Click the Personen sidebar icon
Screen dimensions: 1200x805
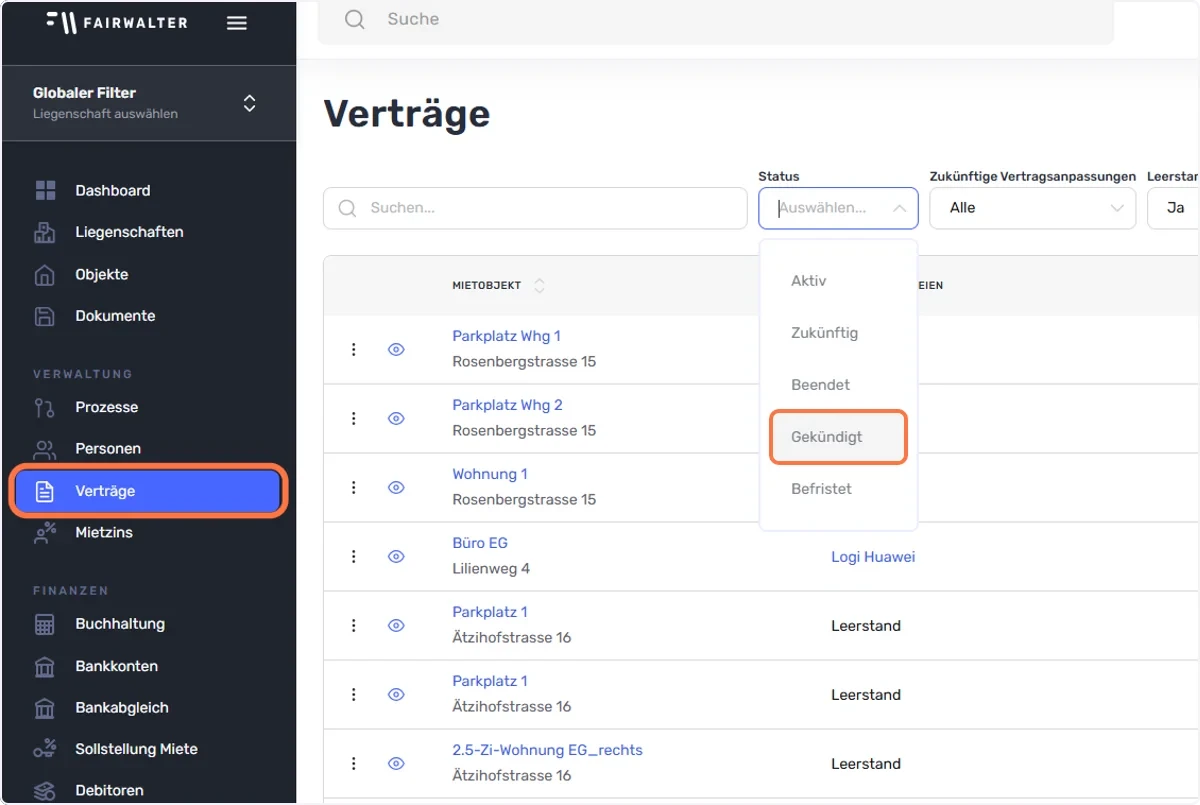tap(45, 449)
